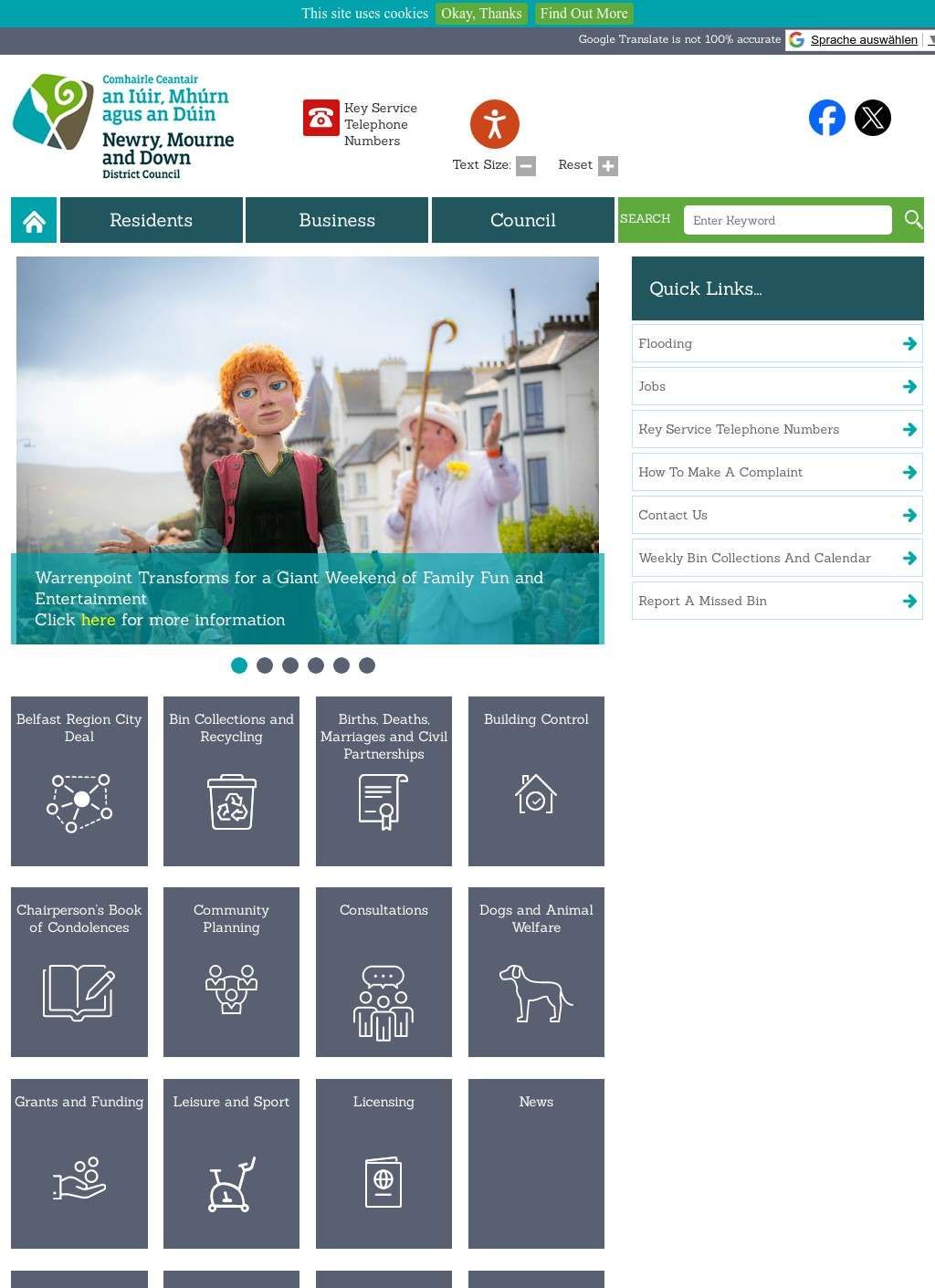The image size is (935, 1288).
Task: Open the Council menu
Action: tap(522, 221)
